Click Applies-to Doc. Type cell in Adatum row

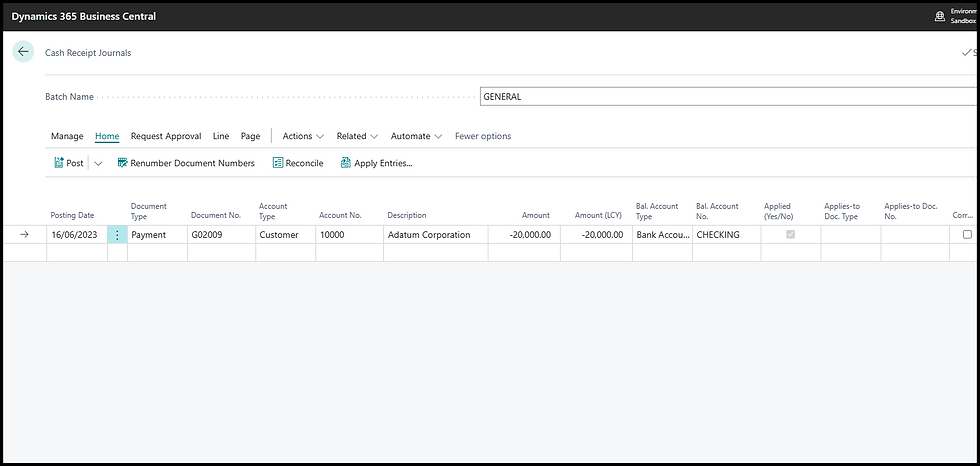click(x=851, y=235)
